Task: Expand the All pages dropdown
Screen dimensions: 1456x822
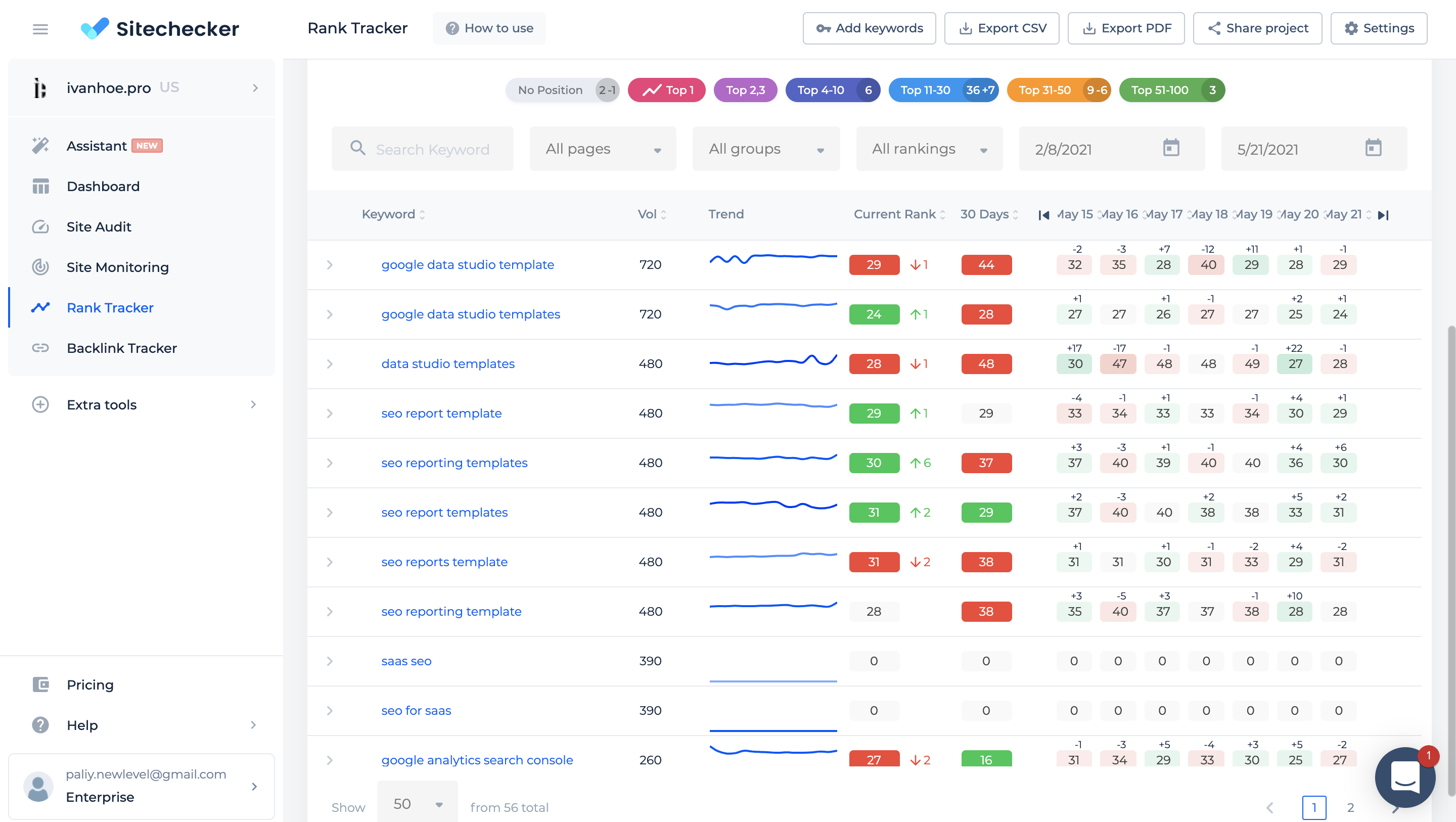Action: point(601,149)
